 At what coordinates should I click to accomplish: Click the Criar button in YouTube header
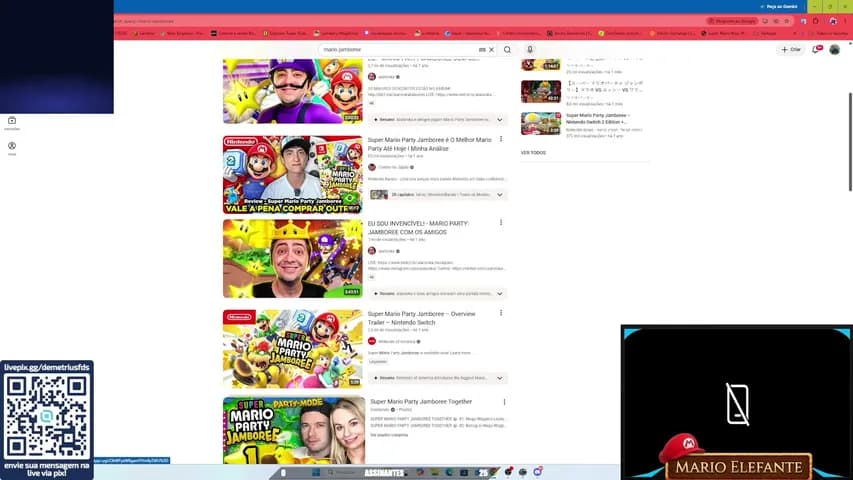click(791, 50)
